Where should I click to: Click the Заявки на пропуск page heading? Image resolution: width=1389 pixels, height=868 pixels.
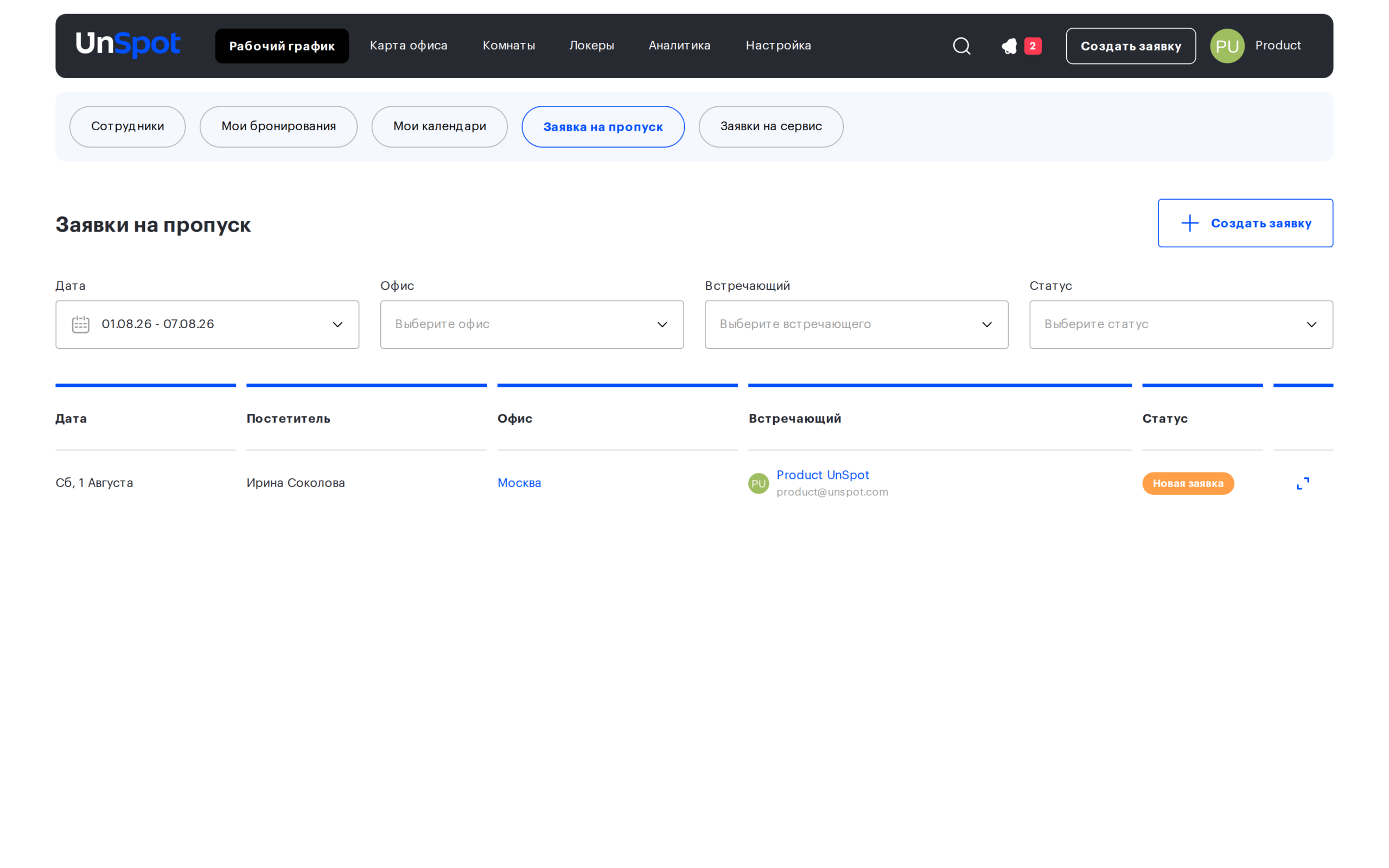click(x=153, y=225)
